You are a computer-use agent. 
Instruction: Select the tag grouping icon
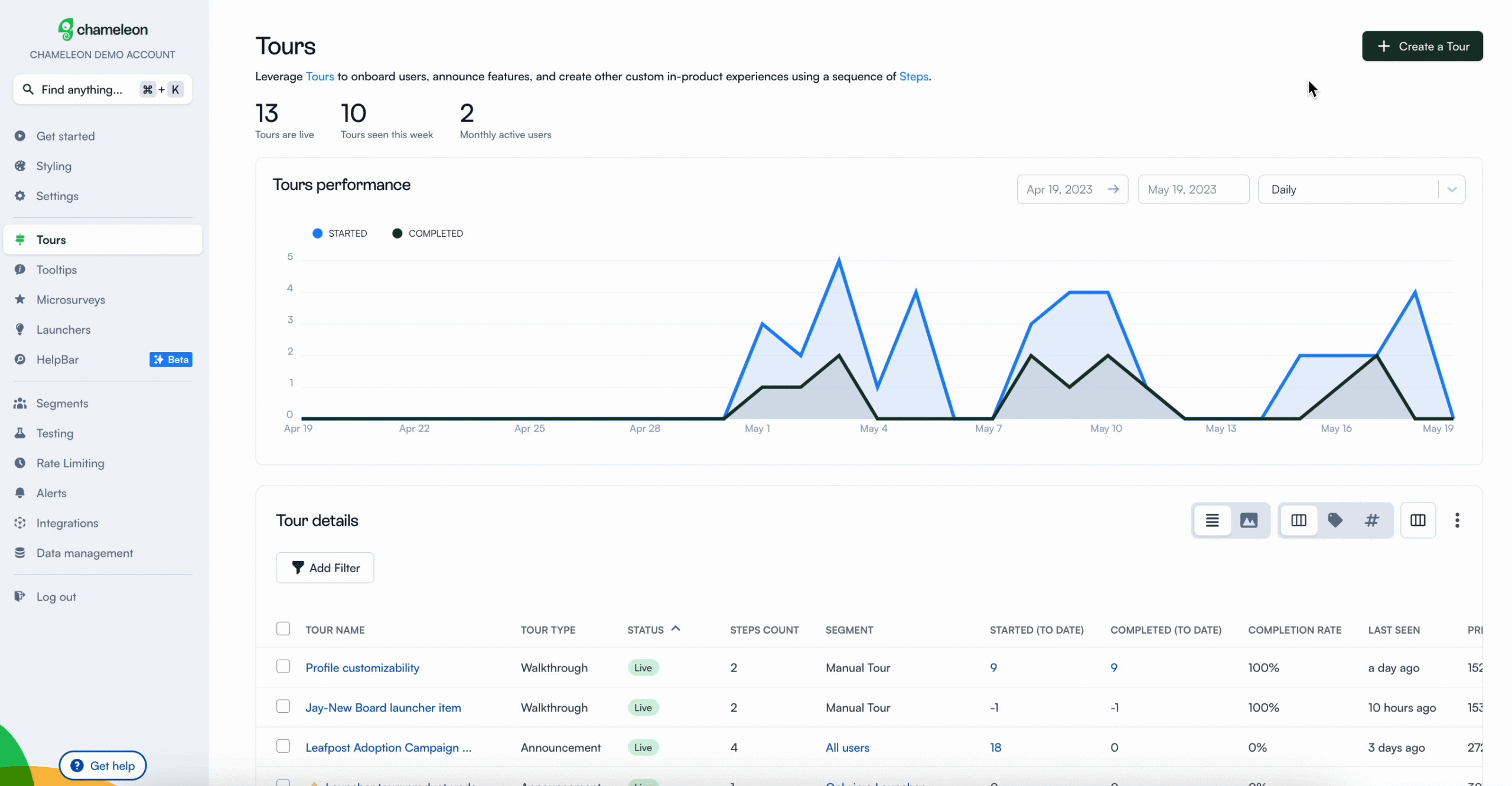pyautogui.click(x=1335, y=520)
